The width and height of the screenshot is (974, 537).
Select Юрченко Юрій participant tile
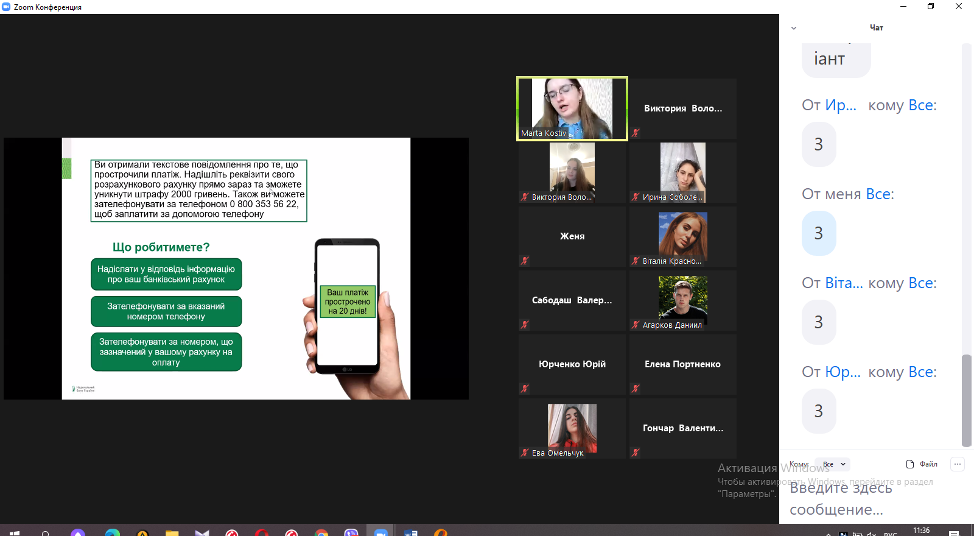(572, 365)
